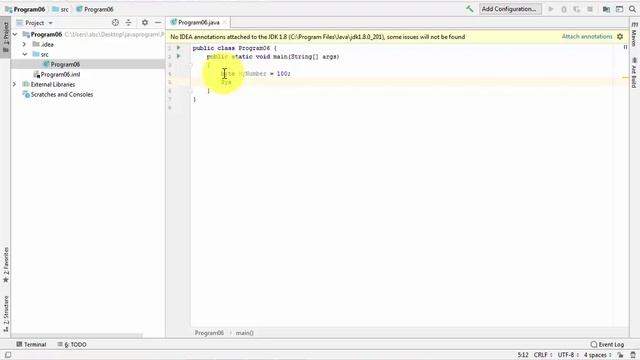Click src breadcrumb in navigation bar
Viewport: 640px width, 360px height.
coord(60,9)
